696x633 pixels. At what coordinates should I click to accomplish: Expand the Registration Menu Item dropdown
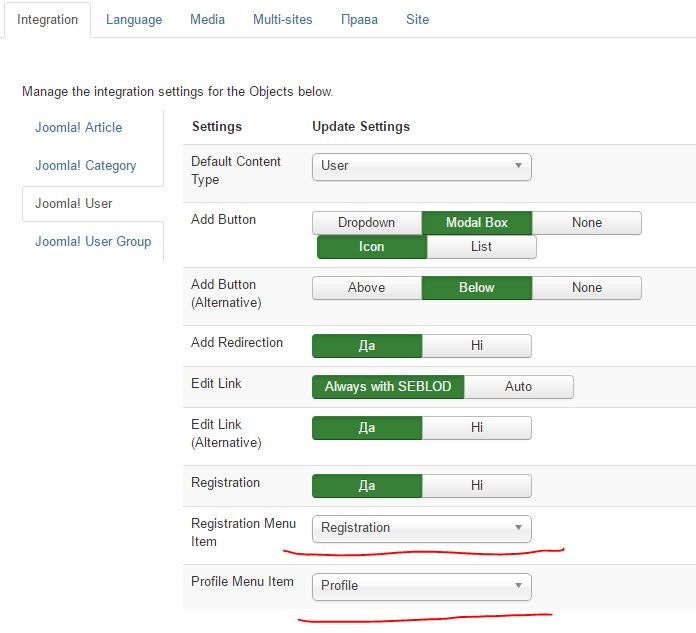click(422, 528)
